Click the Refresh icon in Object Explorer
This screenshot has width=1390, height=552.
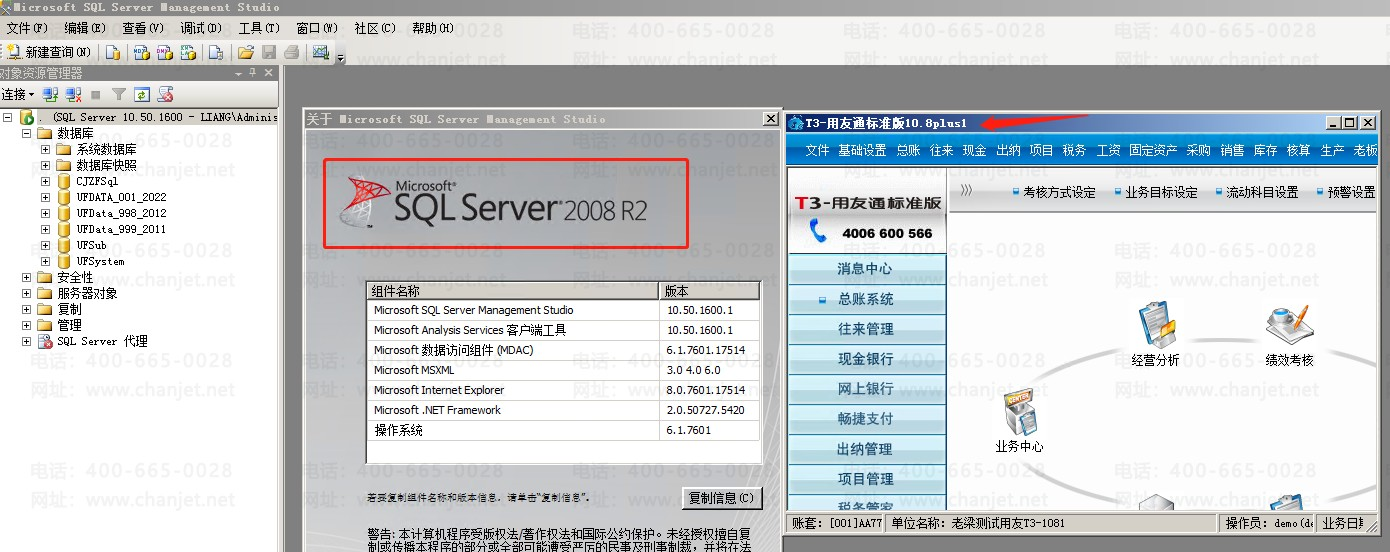tap(142, 94)
